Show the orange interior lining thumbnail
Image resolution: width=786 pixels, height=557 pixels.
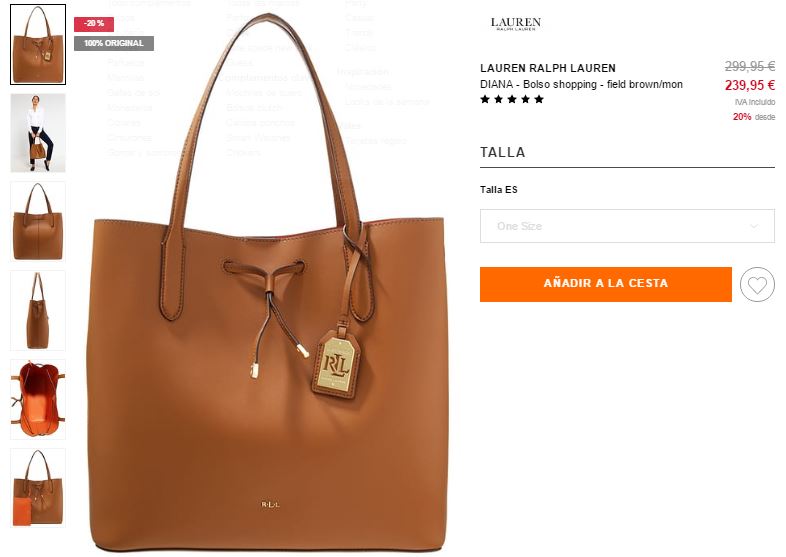click(x=38, y=399)
